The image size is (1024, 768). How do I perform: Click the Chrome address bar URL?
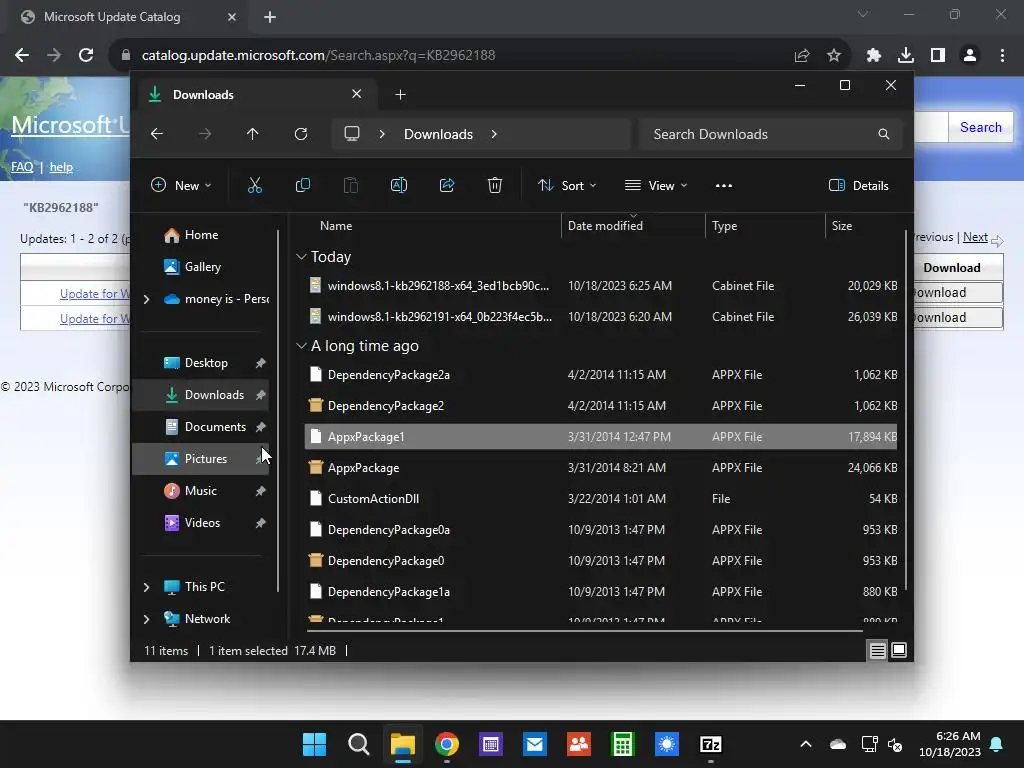(318, 56)
